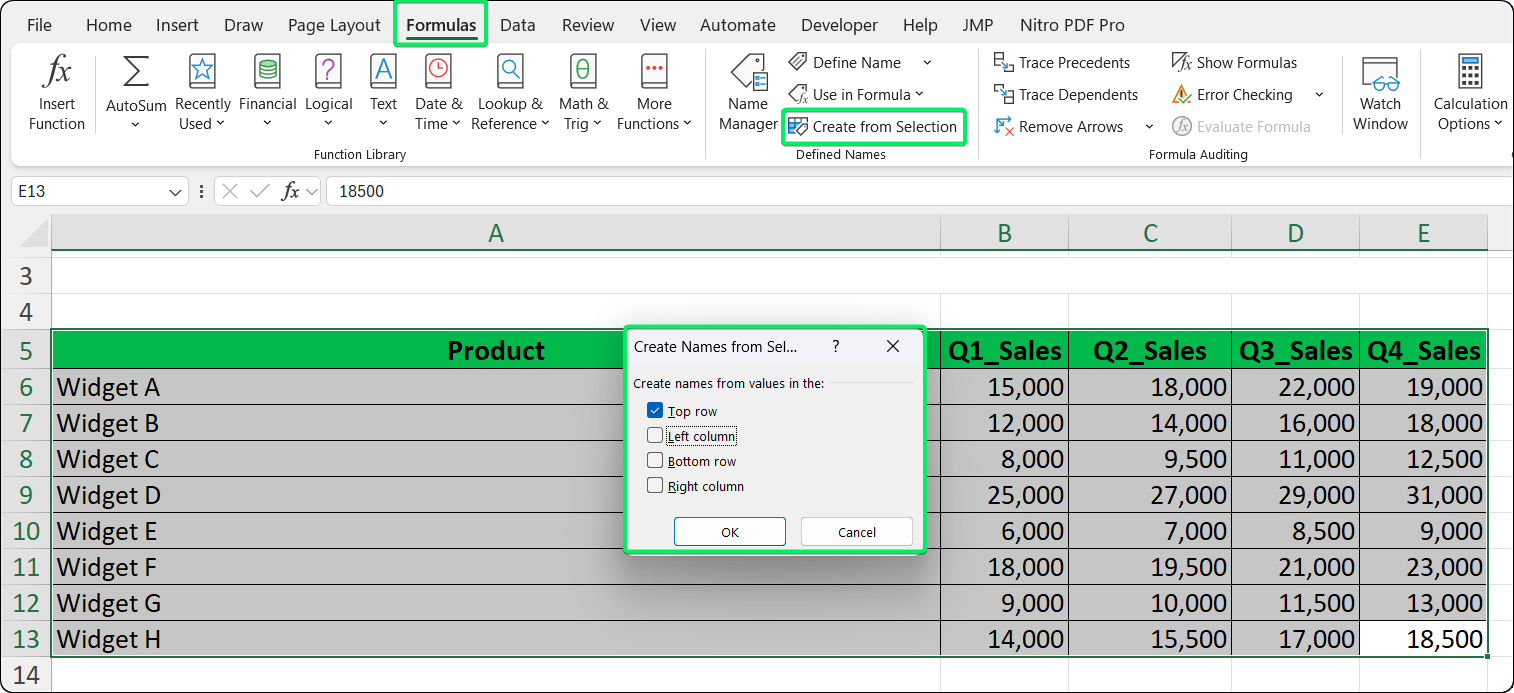Image resolution: width=1514 pixels, height=693 pixels.
Task: Open the Review ribbon tab
Action: (x=587, y=25)
